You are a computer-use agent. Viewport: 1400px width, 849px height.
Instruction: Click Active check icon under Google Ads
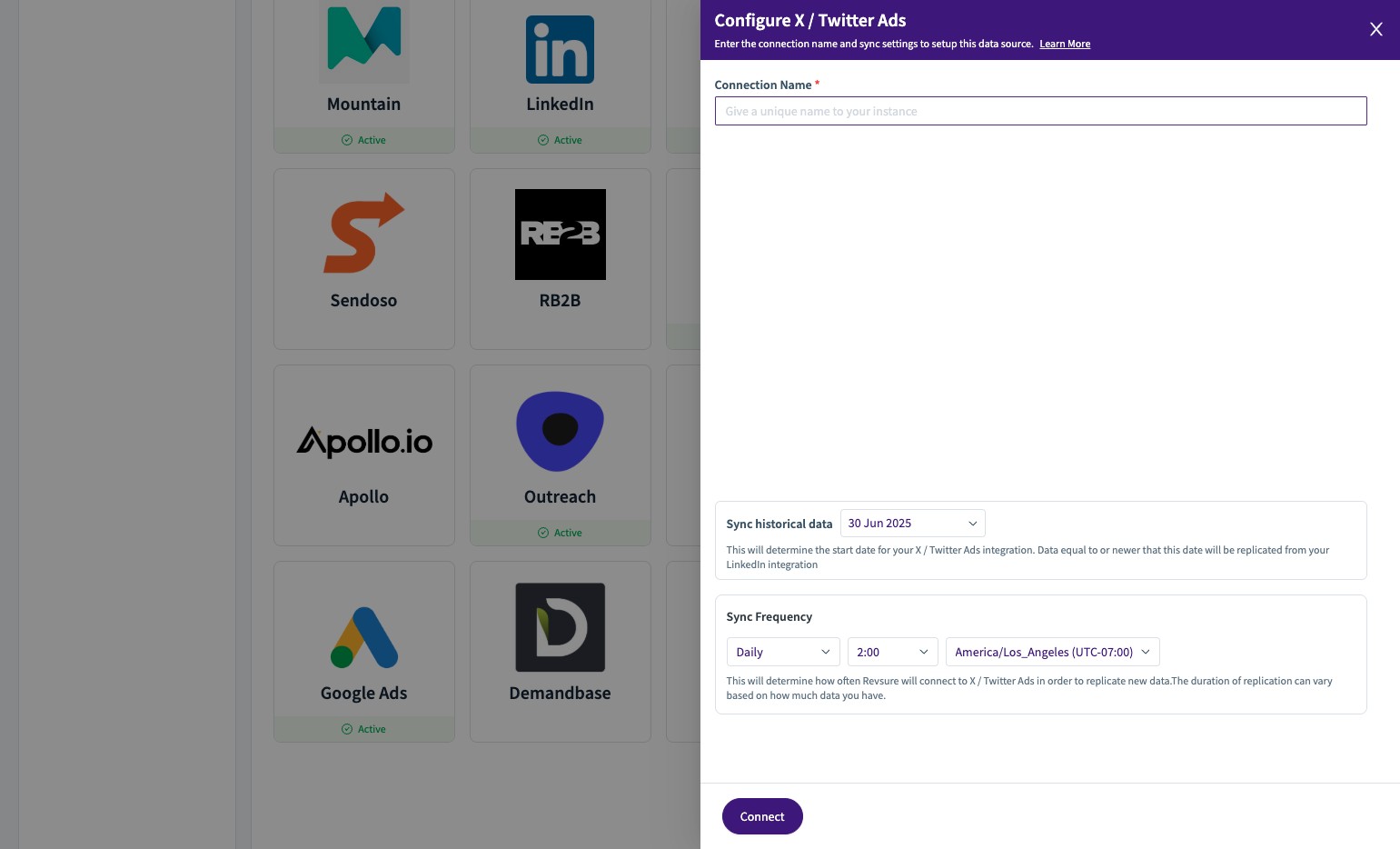[347, 729]
